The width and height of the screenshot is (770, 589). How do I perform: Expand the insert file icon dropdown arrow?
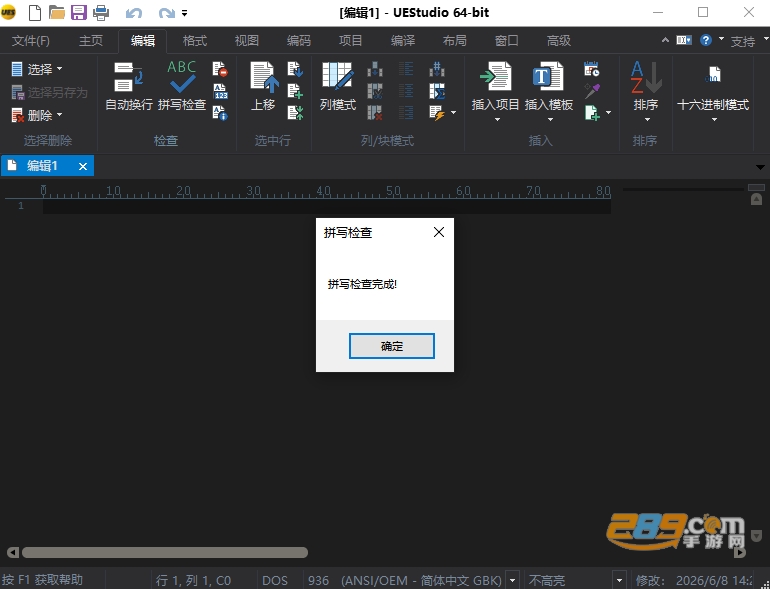click(x=608, y=113)
